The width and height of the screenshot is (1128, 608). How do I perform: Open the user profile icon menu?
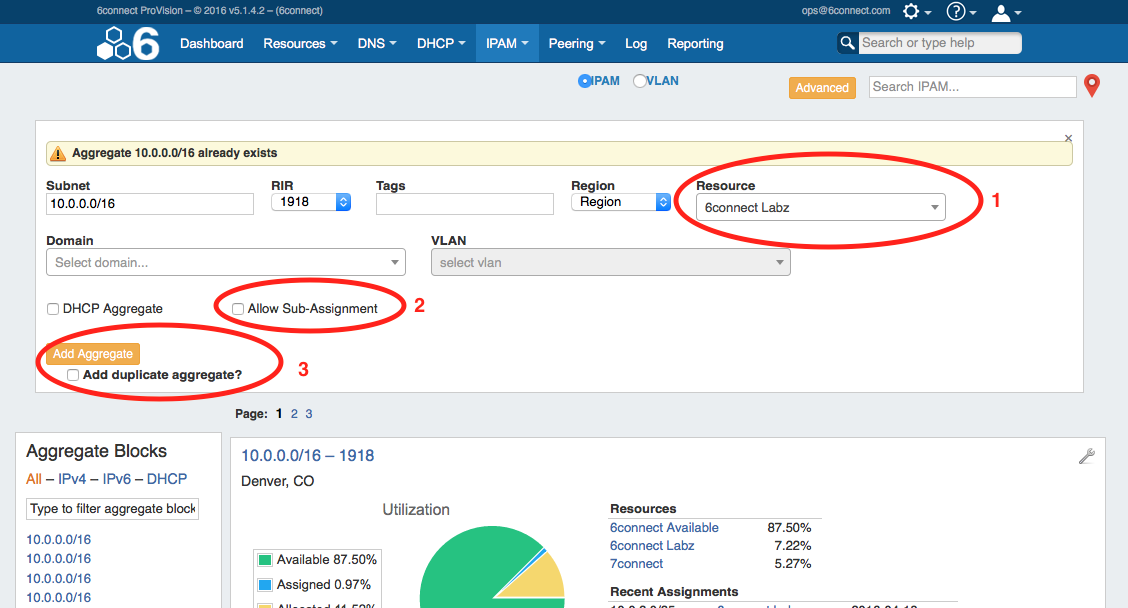click(x=1000, y=12)
